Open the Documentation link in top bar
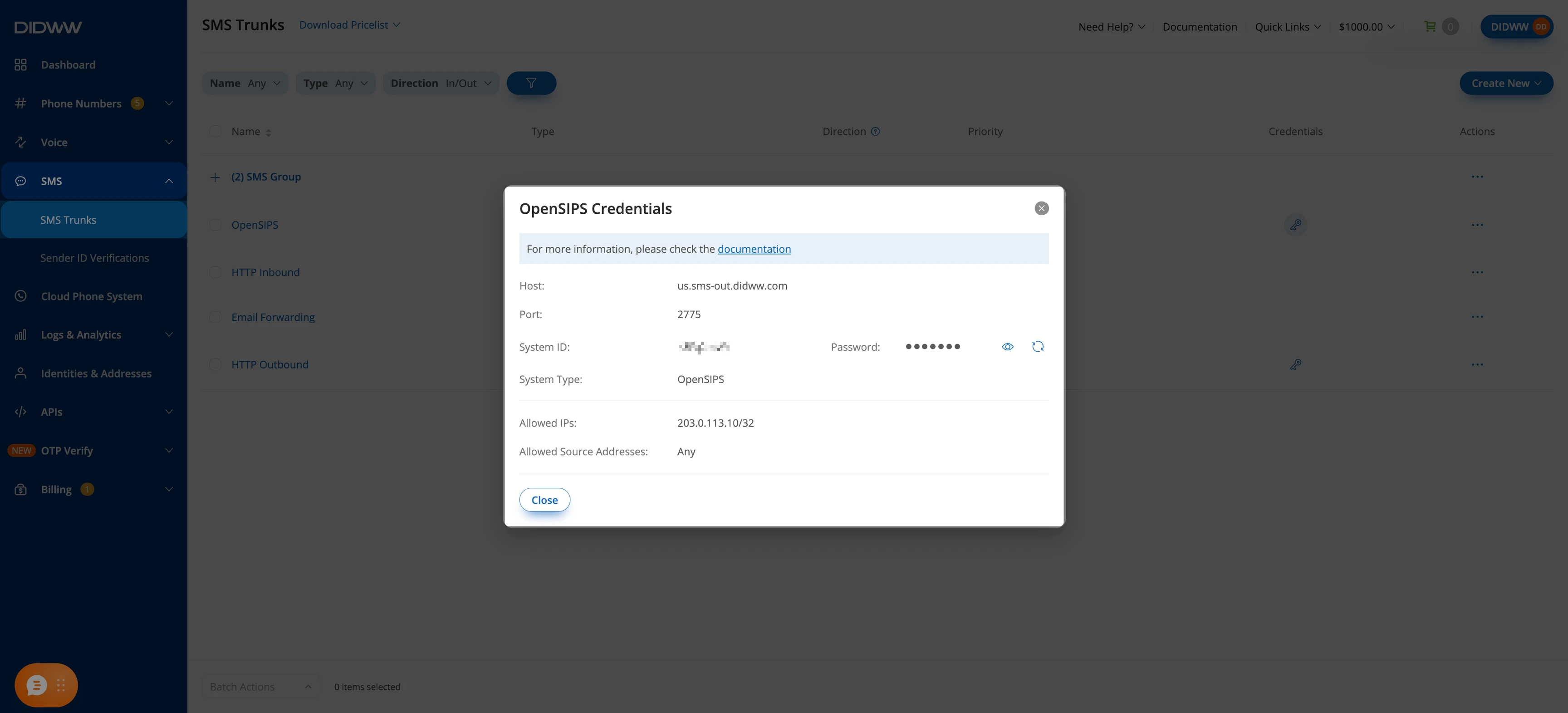 (x=1199, y=27)
